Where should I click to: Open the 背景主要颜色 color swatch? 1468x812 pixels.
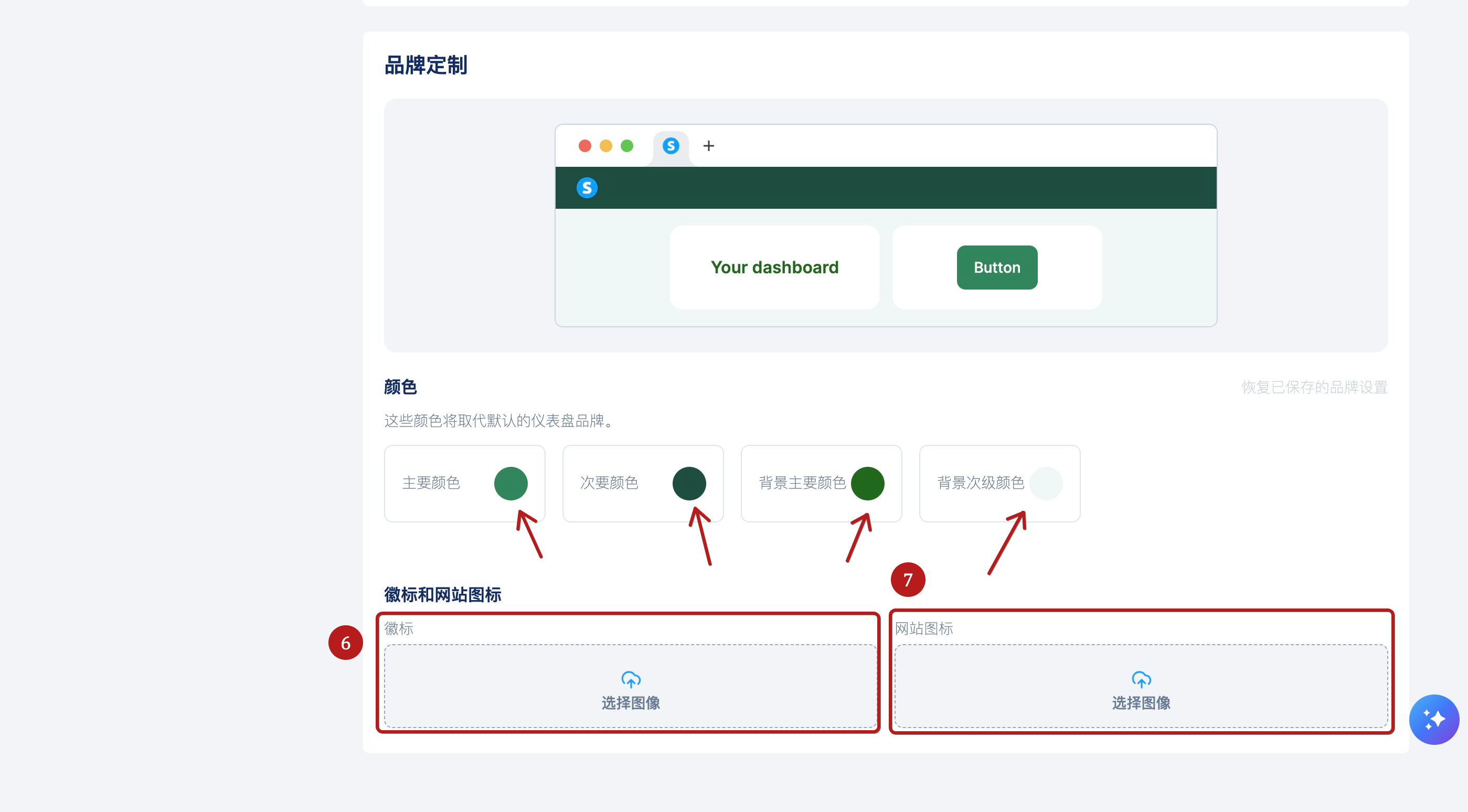[867, 483]
